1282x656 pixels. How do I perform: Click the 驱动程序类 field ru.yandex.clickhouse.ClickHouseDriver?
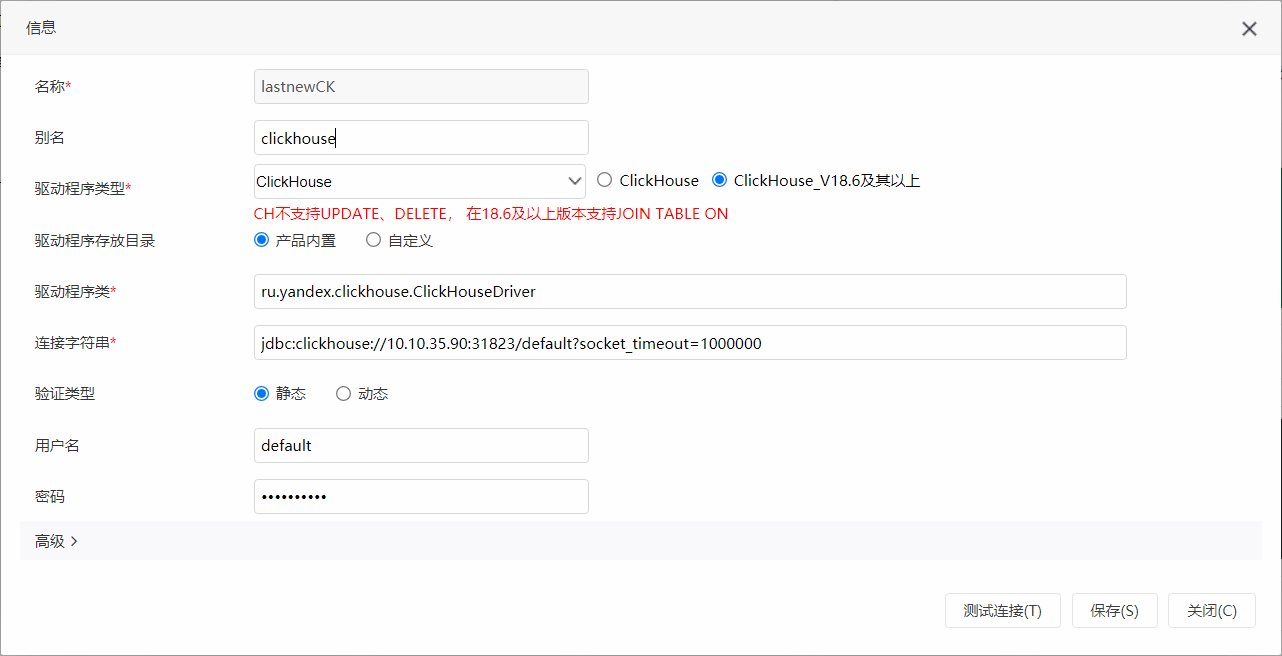click(690, 292)
